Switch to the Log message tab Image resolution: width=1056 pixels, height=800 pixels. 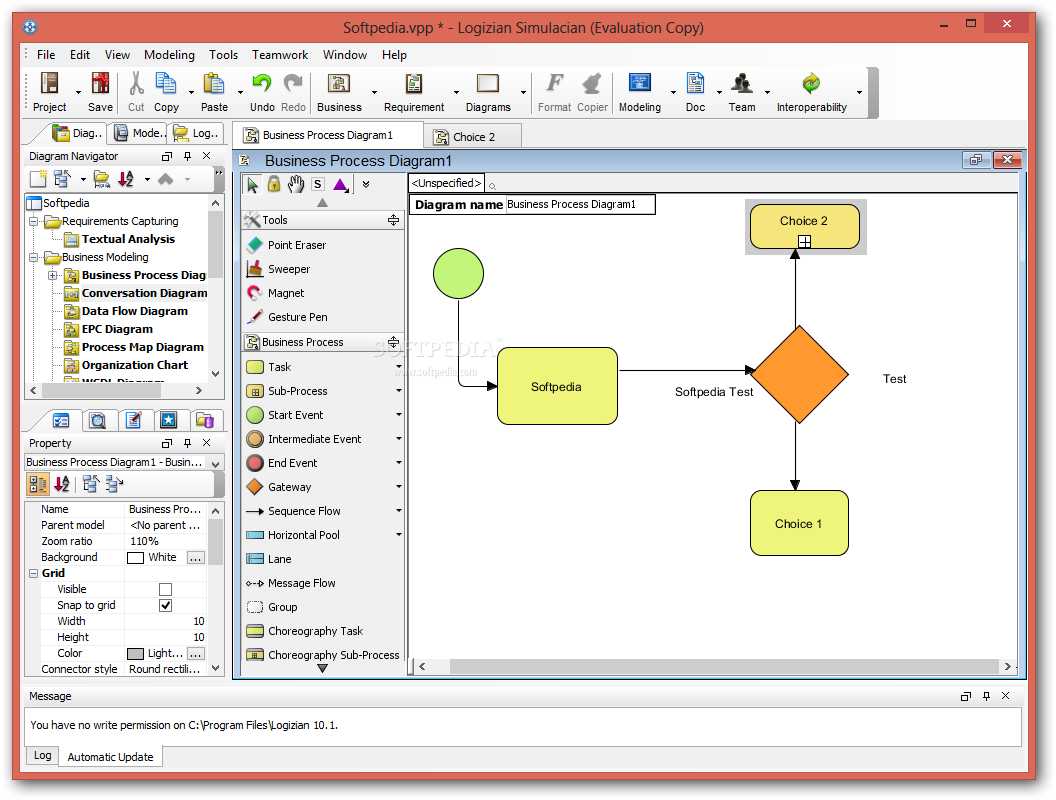click(42, 756)
